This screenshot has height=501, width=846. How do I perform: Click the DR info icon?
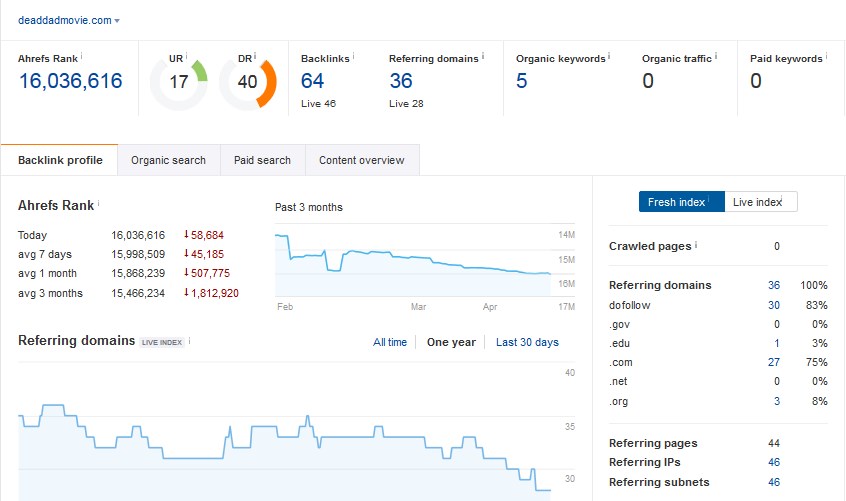(255, 57)
